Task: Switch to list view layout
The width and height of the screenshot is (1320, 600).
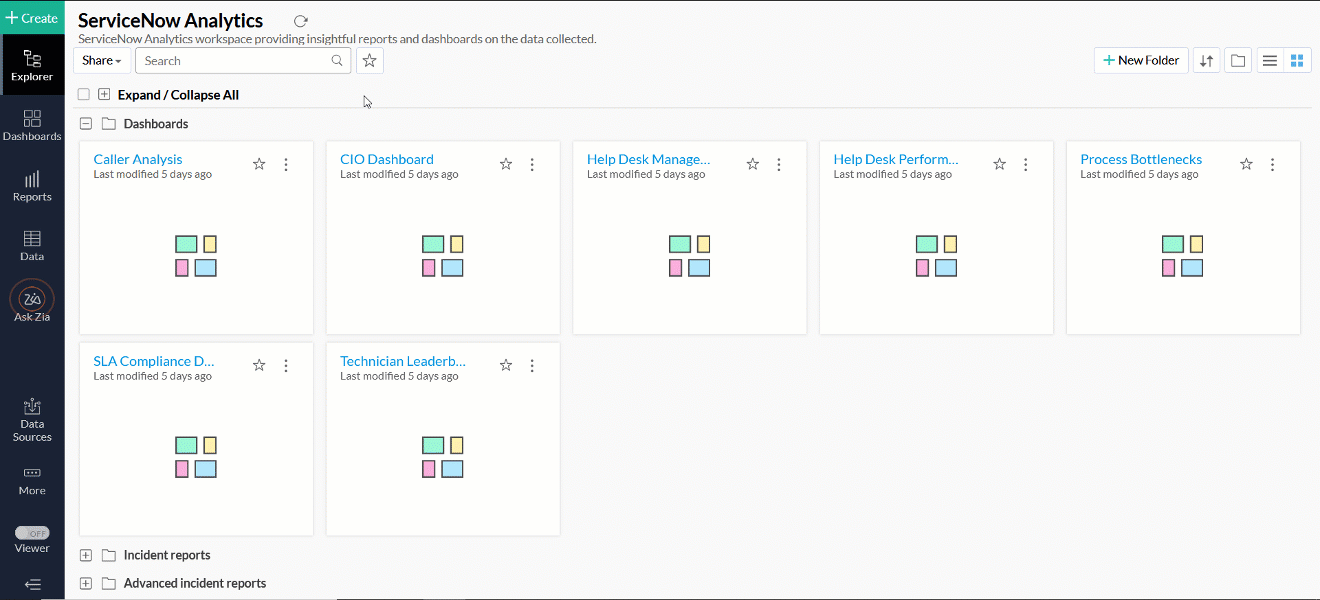Action: click(x=1269, y=60)
